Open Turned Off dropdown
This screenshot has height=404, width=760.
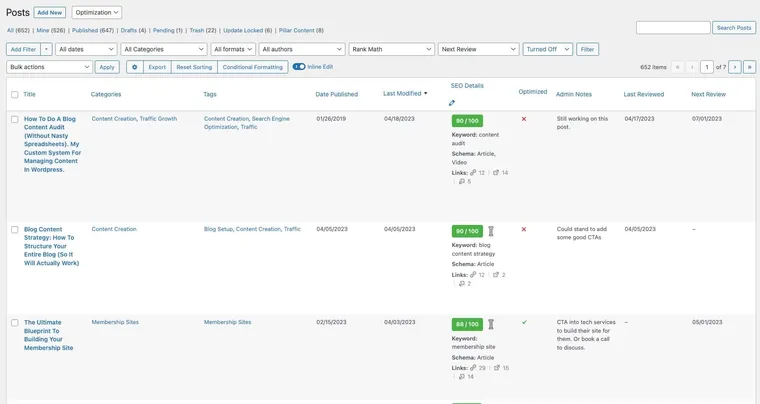(548, 49)
